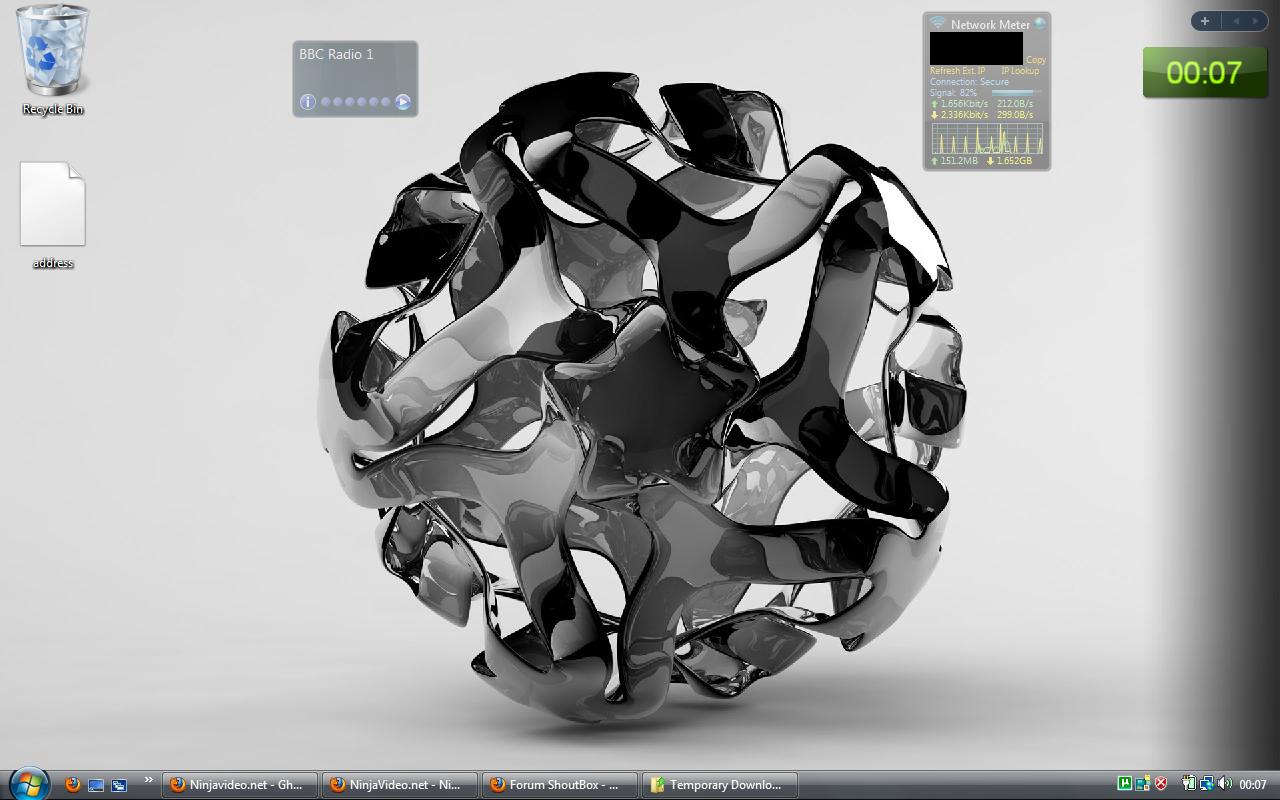Click the battery power tray icon

tap(1189, 785)
